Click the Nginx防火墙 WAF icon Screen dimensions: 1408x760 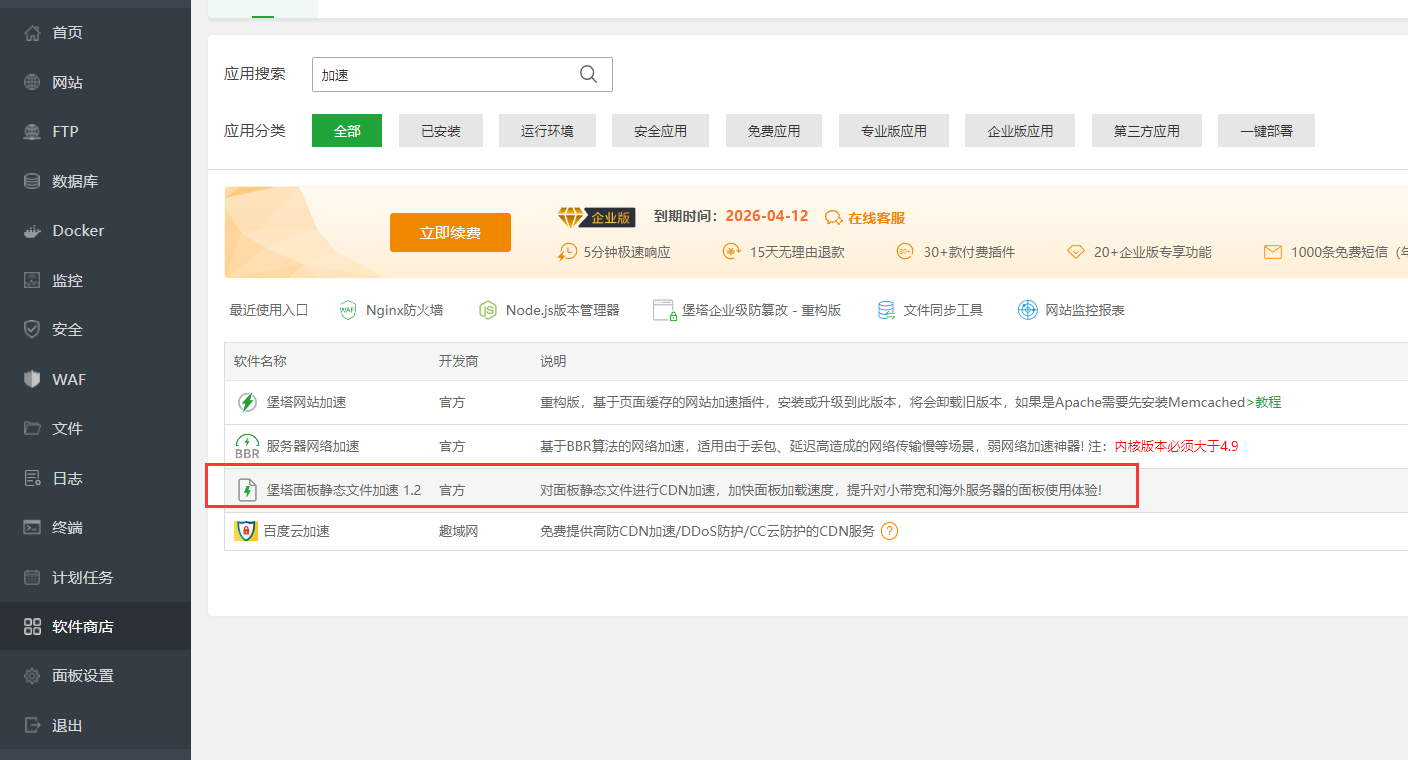click(348, 310)
